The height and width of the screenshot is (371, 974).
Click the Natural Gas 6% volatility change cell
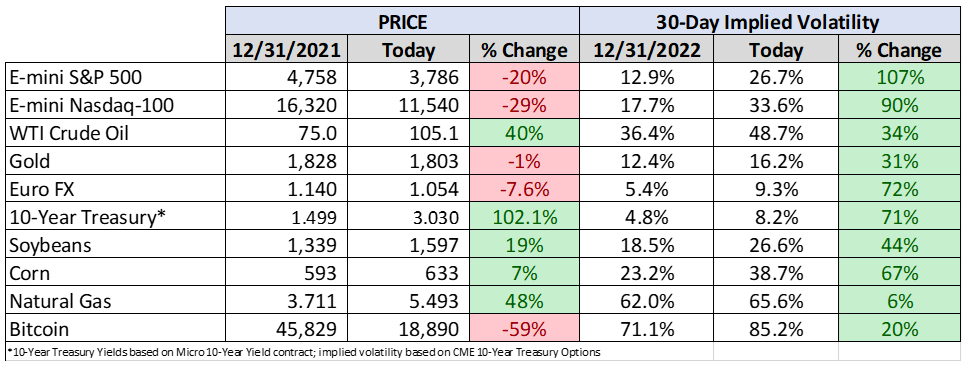point(899,301)
